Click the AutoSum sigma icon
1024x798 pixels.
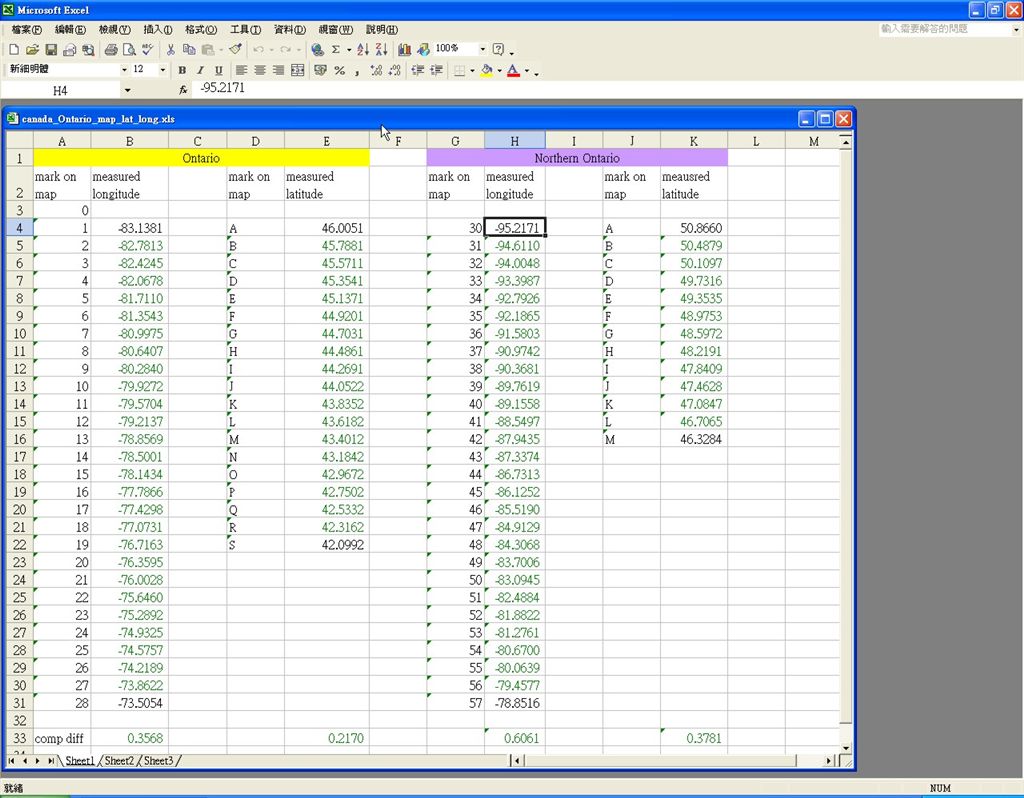tap(336, 50)
